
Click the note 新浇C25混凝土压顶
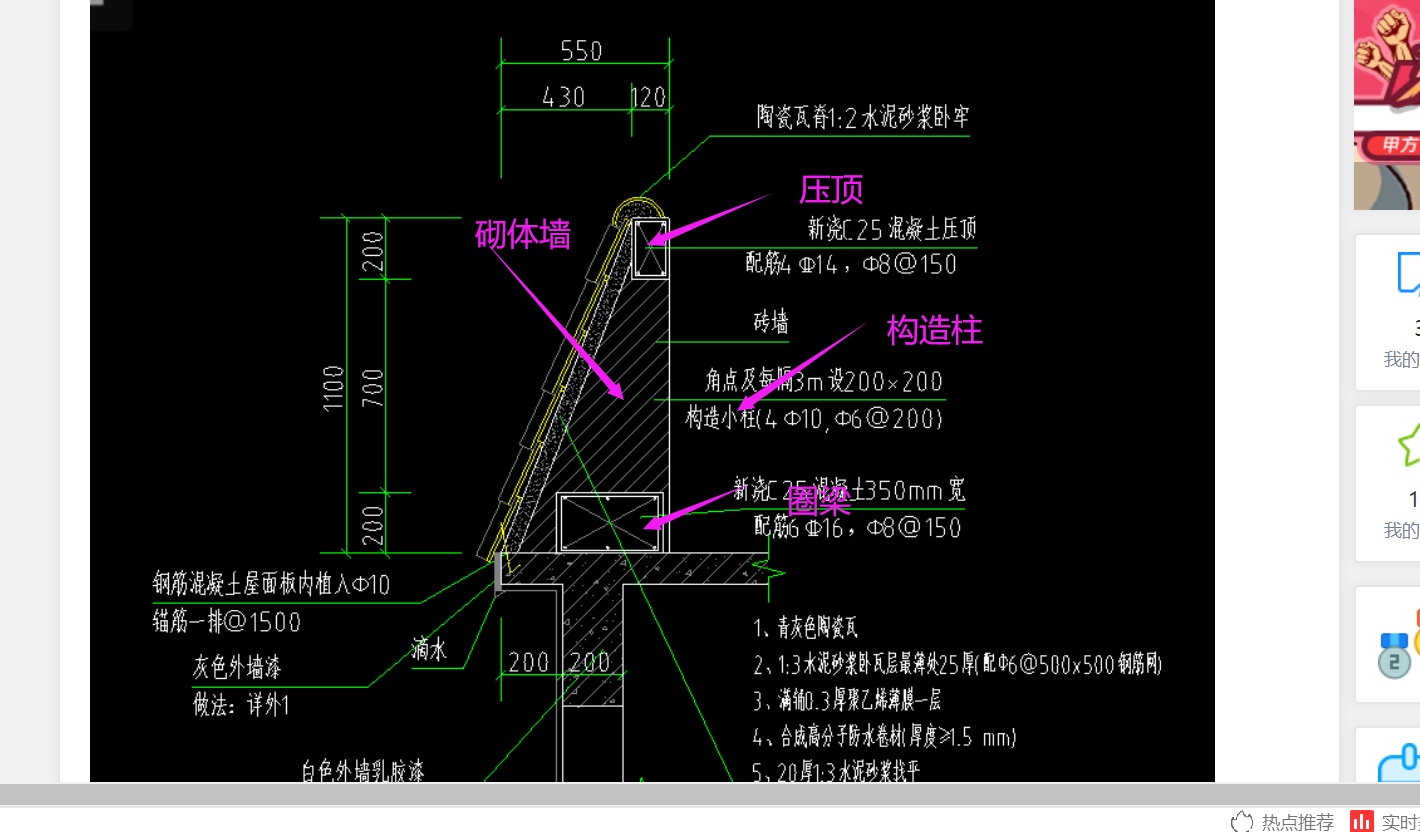pos(892,229)
